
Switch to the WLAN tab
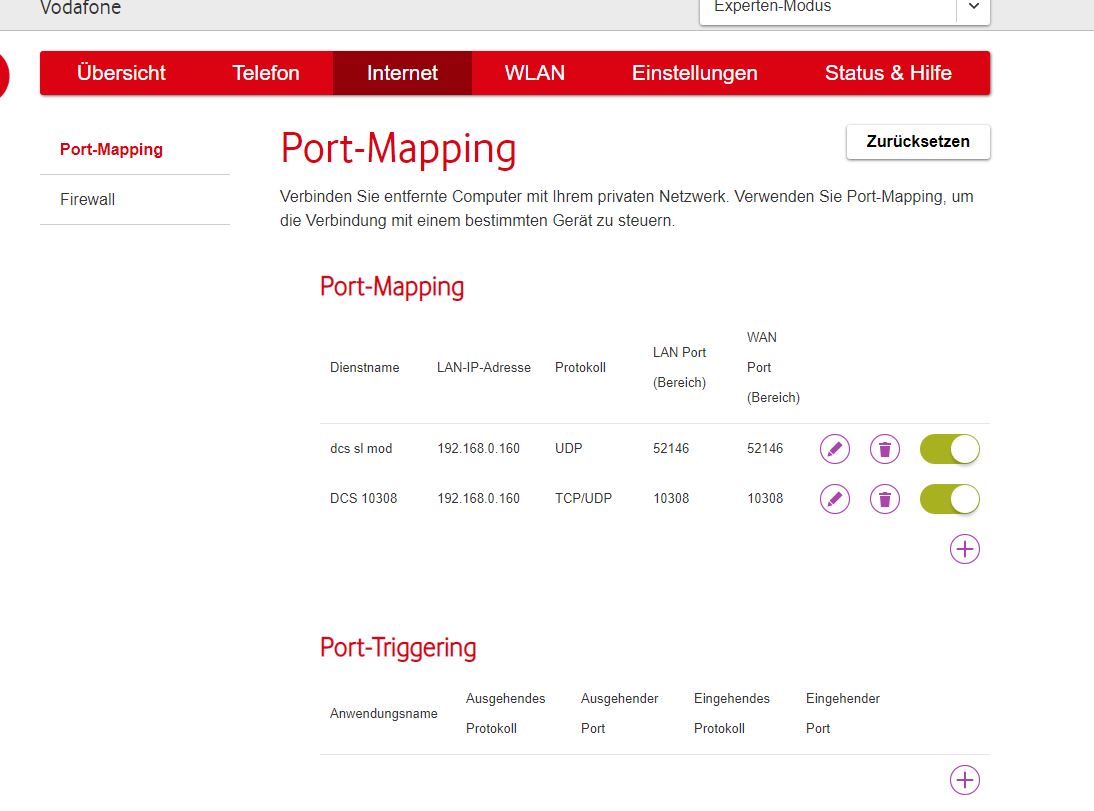[x=535, y=73]
